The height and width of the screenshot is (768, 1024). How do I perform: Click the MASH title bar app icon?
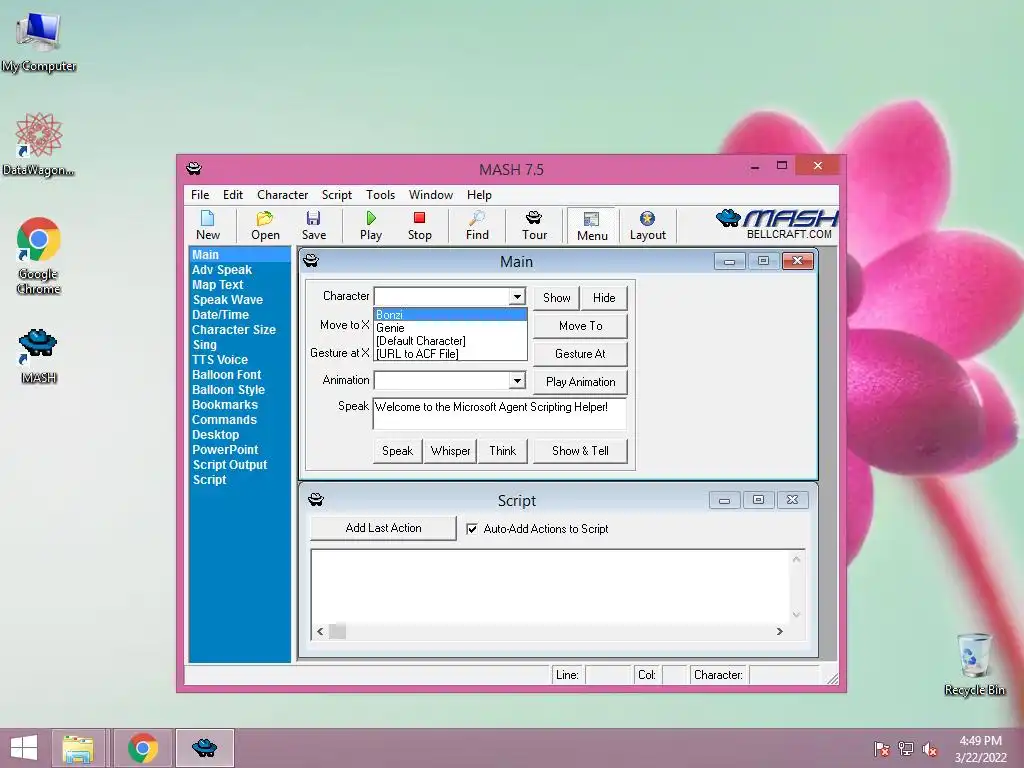[x=194, y=168]
